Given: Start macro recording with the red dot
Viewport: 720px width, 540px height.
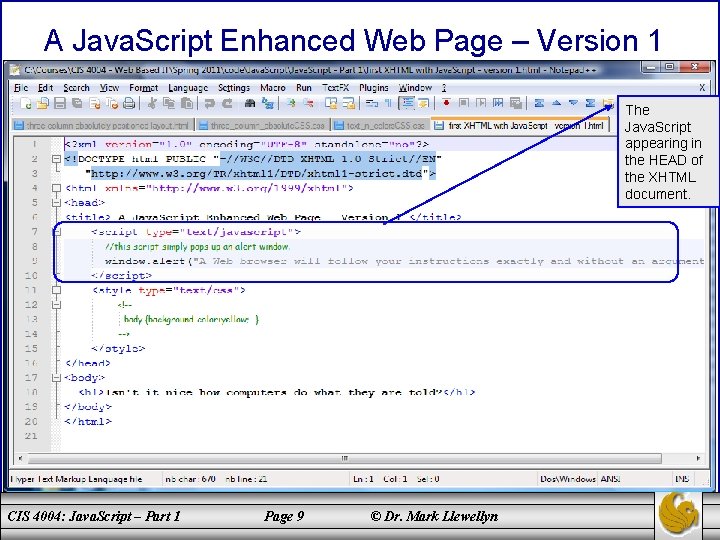Looking at the screenshot, I should click(446, 103).
